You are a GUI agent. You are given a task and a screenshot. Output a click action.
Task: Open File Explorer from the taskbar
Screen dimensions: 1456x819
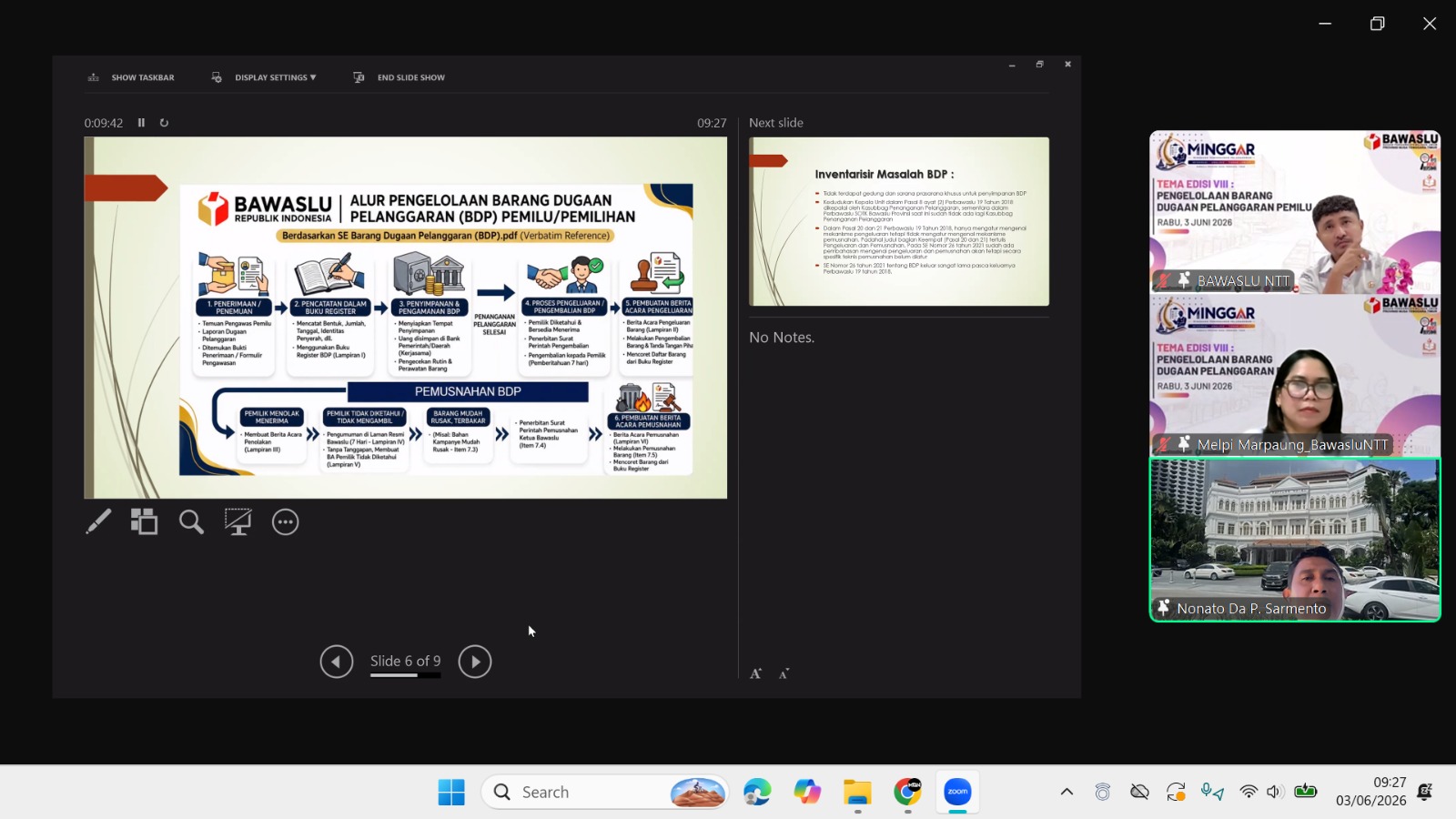pyautogui.click(x=857, y=793)
